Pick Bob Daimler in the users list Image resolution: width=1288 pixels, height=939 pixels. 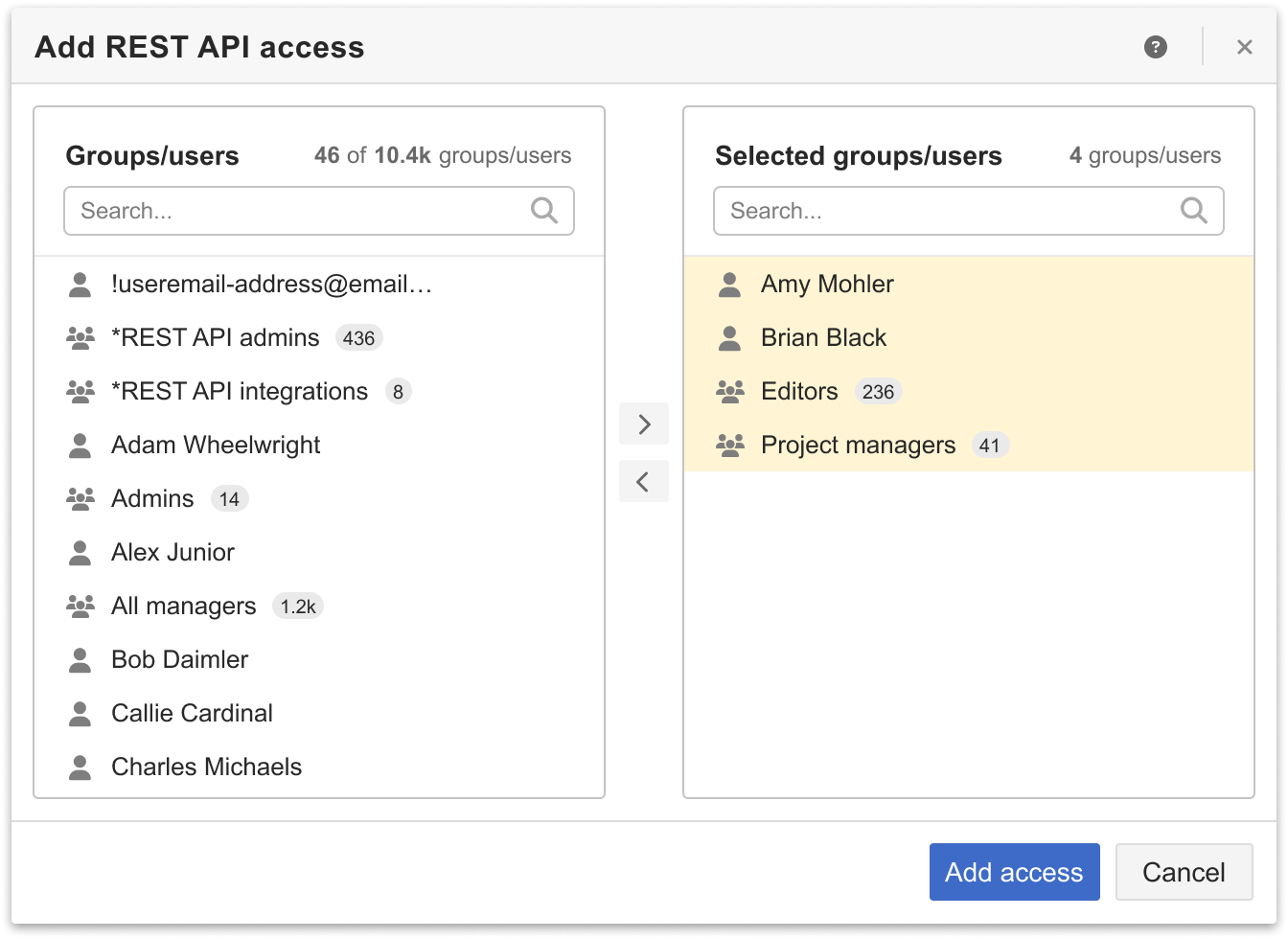(179, 659)
